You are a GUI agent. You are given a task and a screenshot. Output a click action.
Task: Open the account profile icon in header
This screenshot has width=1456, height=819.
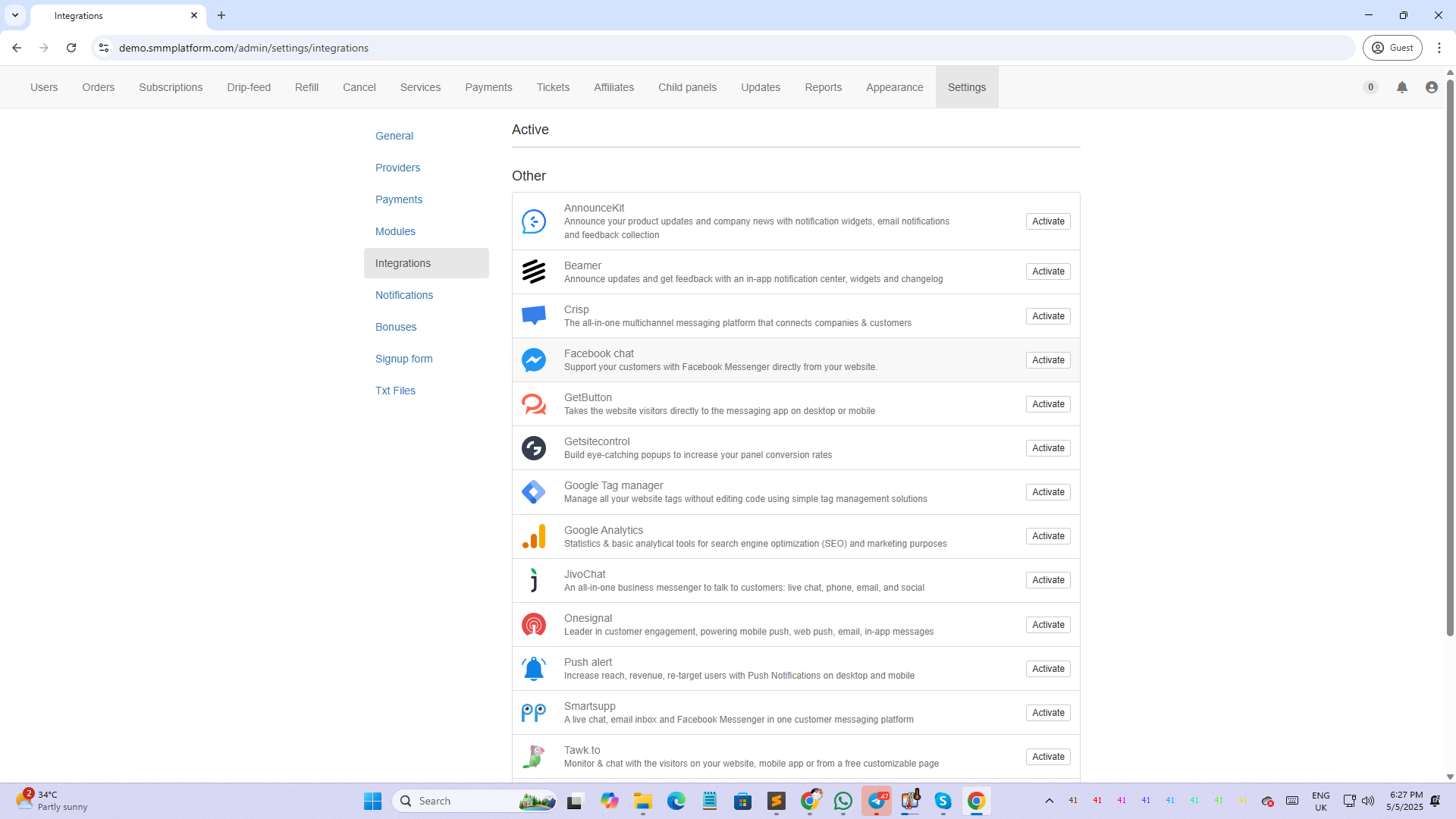click(x=1431, y=87)
